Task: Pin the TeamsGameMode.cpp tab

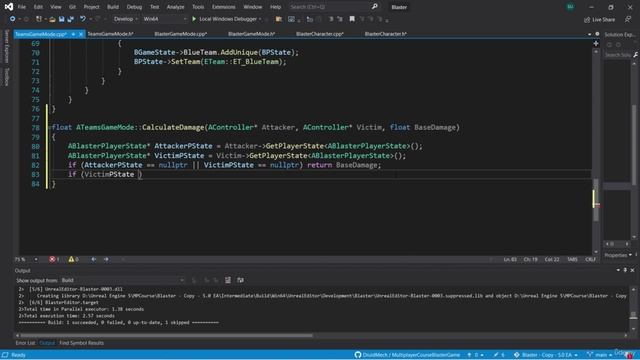Action: pyautogui.click(x=73, y=34)
